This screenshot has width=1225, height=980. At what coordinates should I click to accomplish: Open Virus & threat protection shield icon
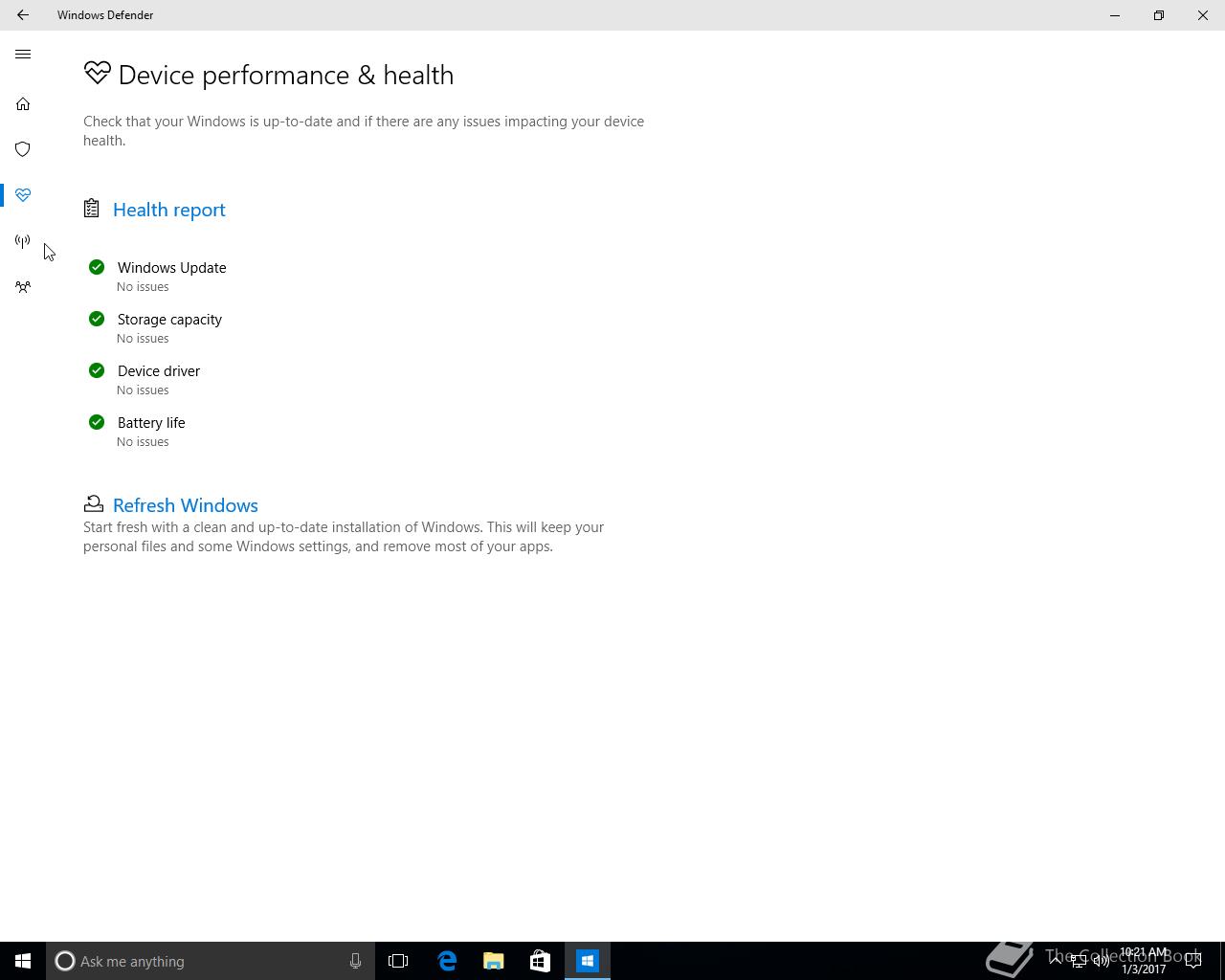click(23, 149)
